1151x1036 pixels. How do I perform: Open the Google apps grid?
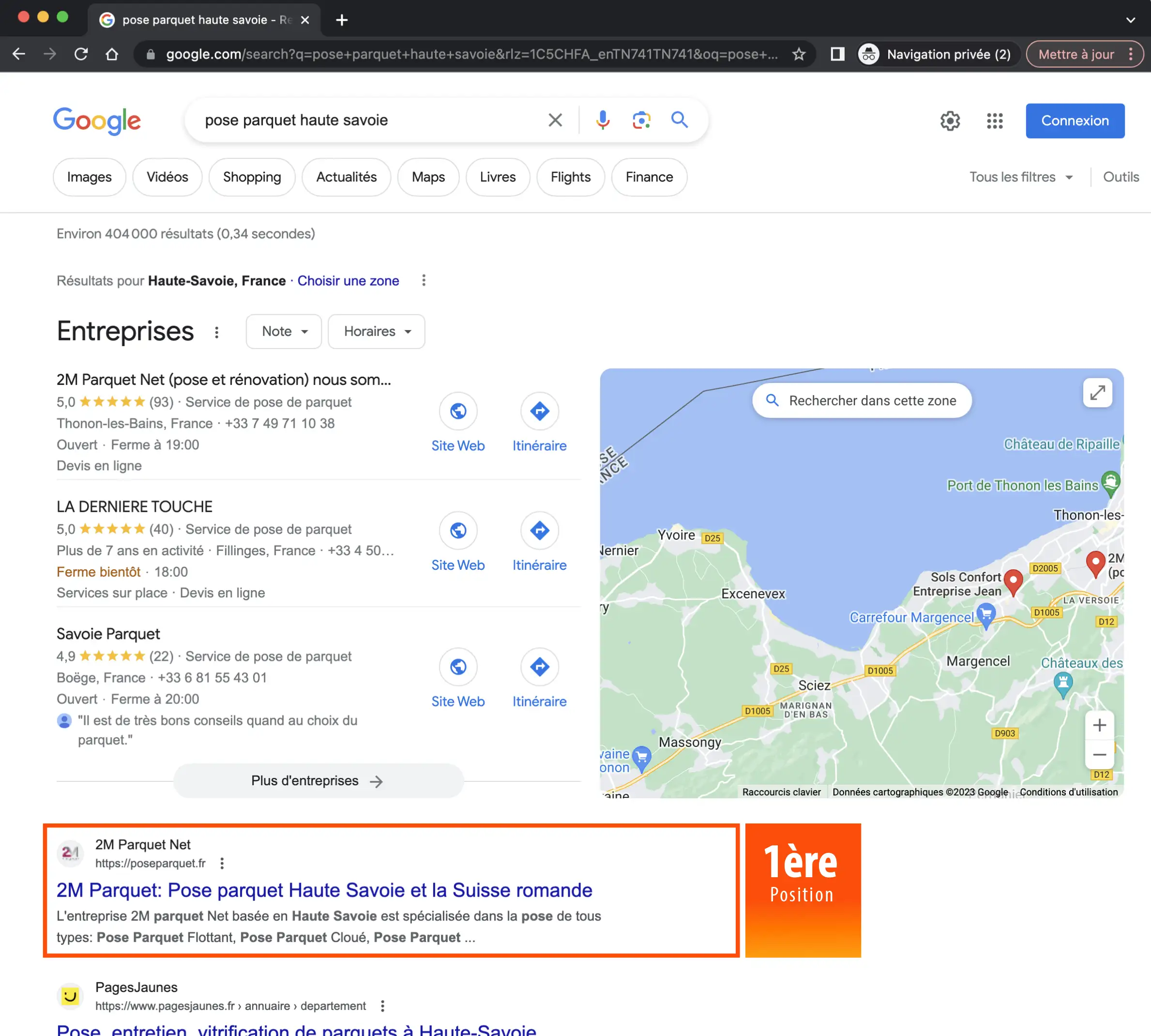(x=995, y=121)
